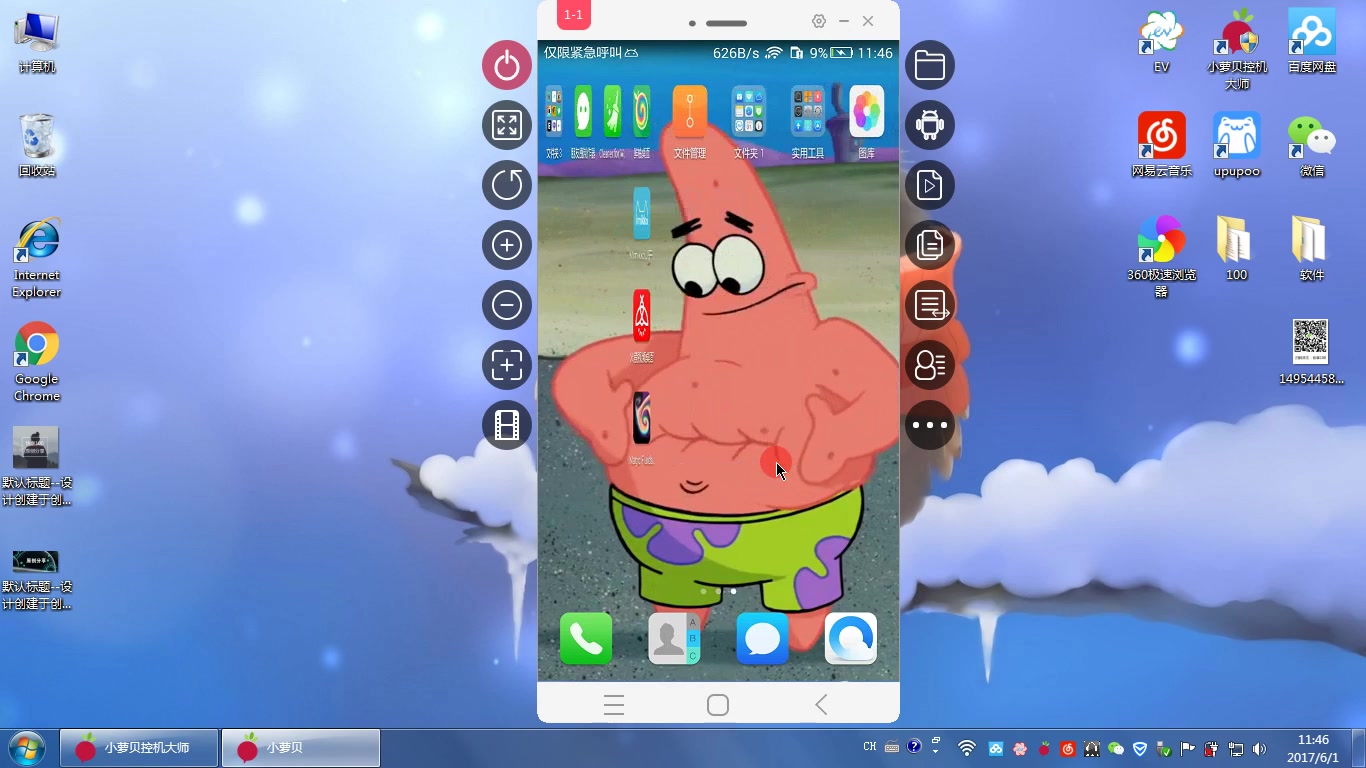Switch to 小萝贝控机大师 taskbar window
The image size is (1366, 768).
(x=138, y=748)
